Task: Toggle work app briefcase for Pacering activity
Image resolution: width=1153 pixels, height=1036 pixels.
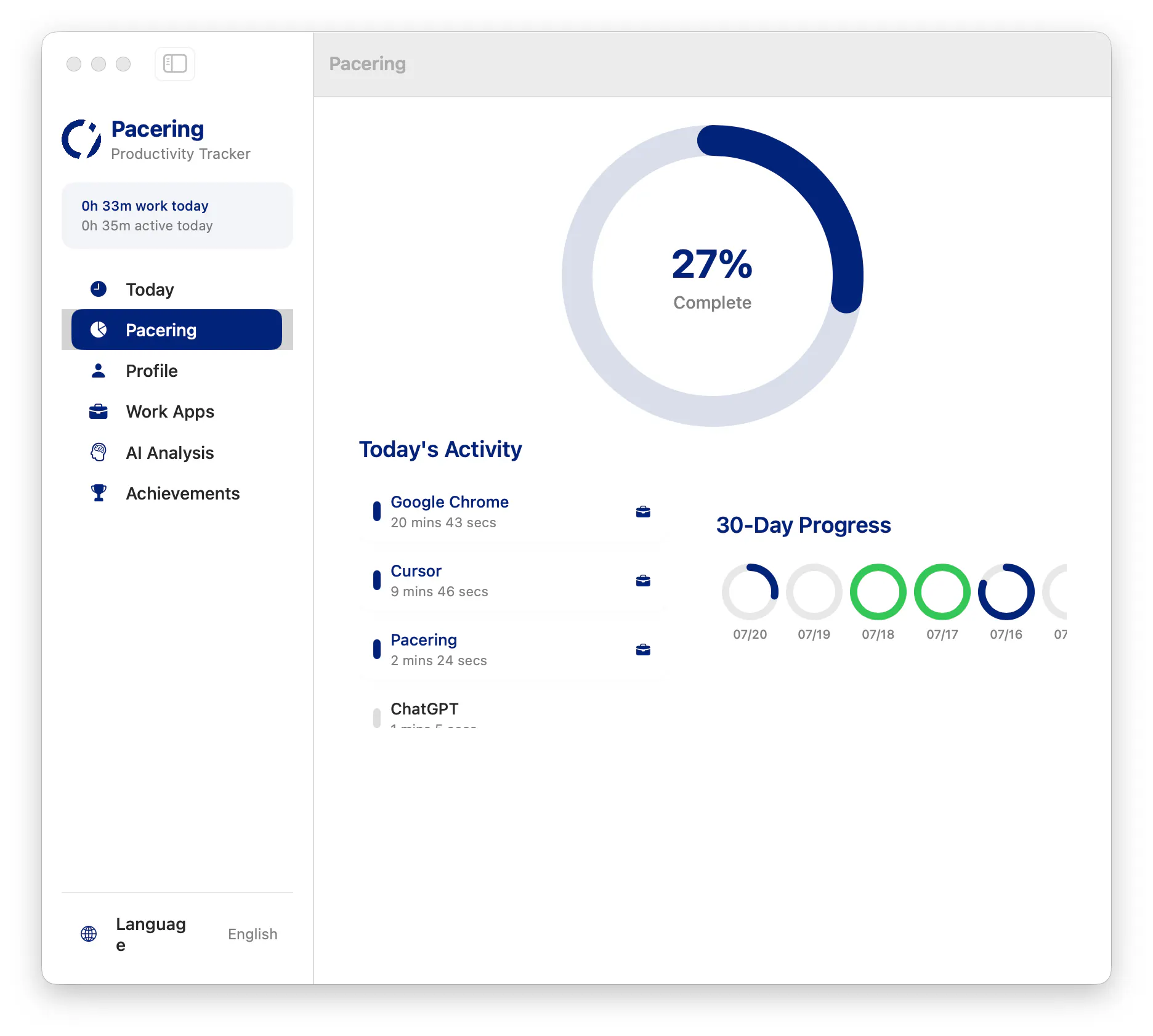Action: [643, 650]
